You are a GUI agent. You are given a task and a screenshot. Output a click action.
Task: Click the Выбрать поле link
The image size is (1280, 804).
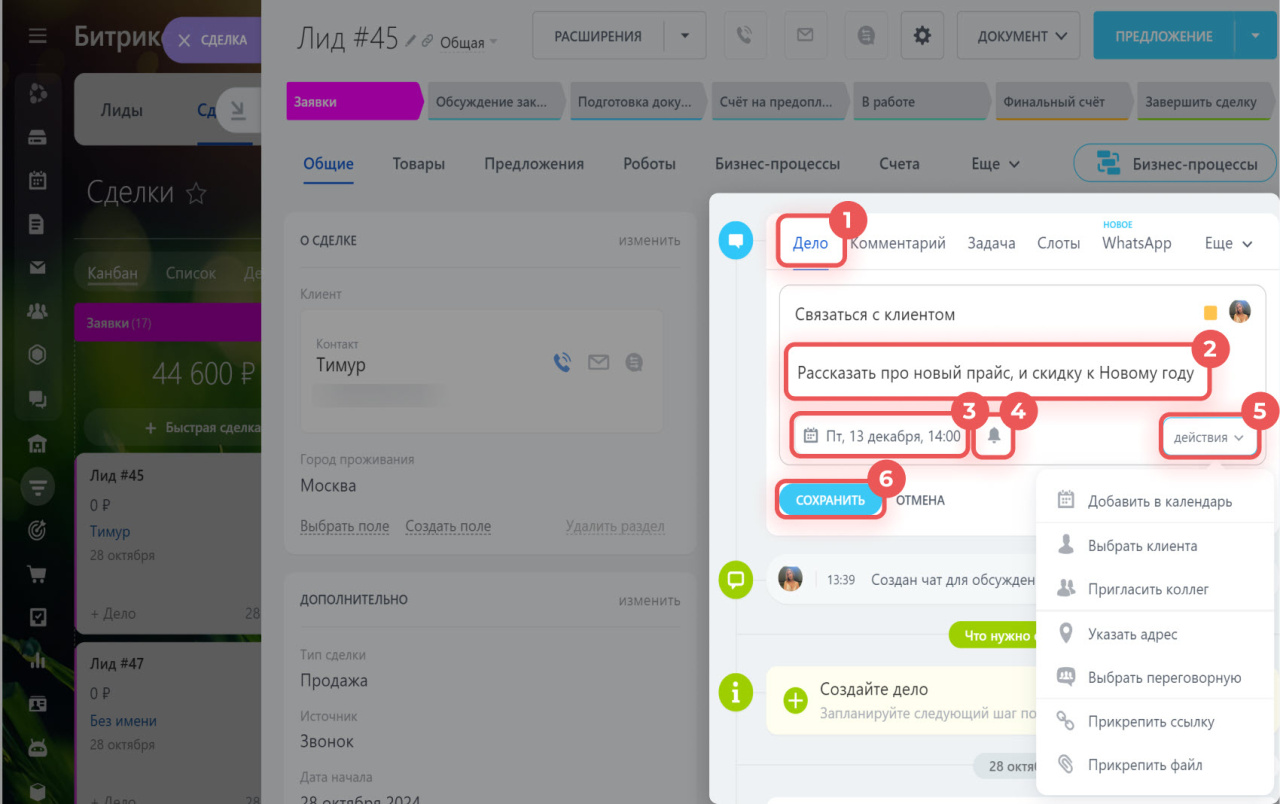point(345,526)
